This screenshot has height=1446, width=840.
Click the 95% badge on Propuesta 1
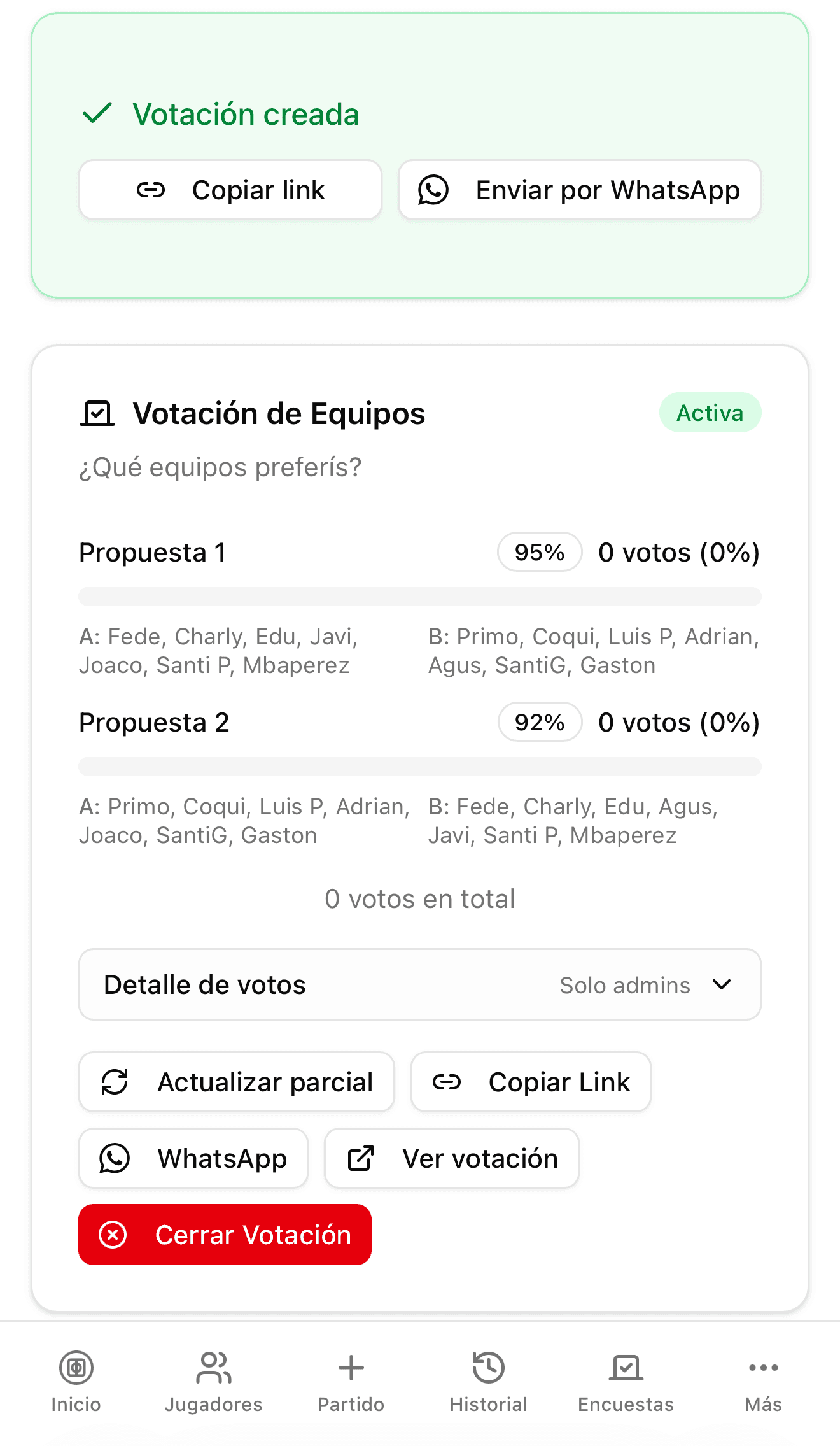click(x=538, y=552)
